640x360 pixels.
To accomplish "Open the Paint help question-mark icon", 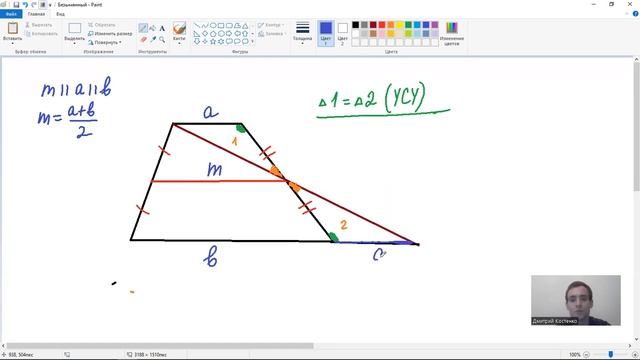I will pos(636,14).
